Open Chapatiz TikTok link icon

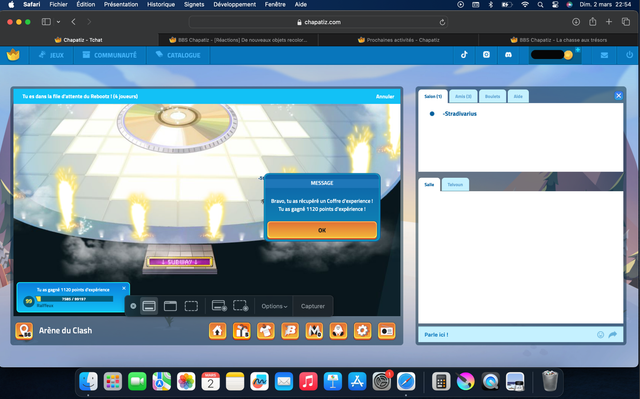tap(464, 55)
